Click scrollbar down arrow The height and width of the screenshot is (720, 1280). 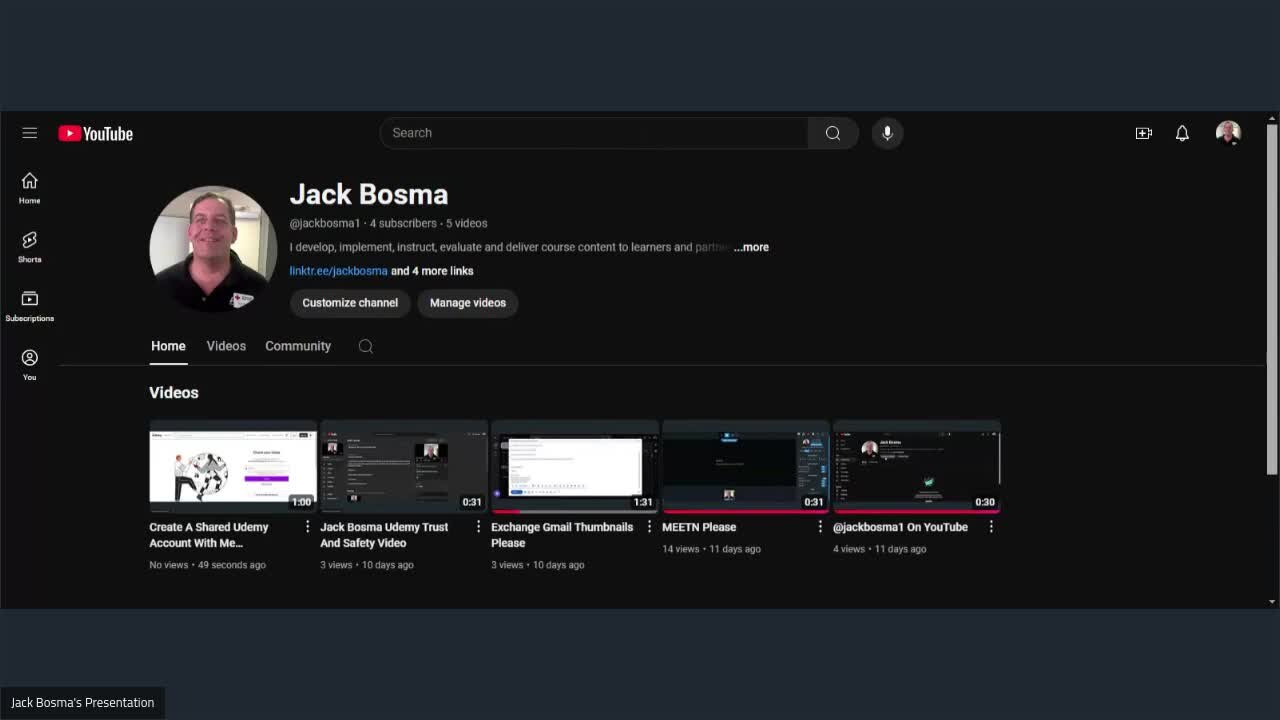[x=1272, y=602]
